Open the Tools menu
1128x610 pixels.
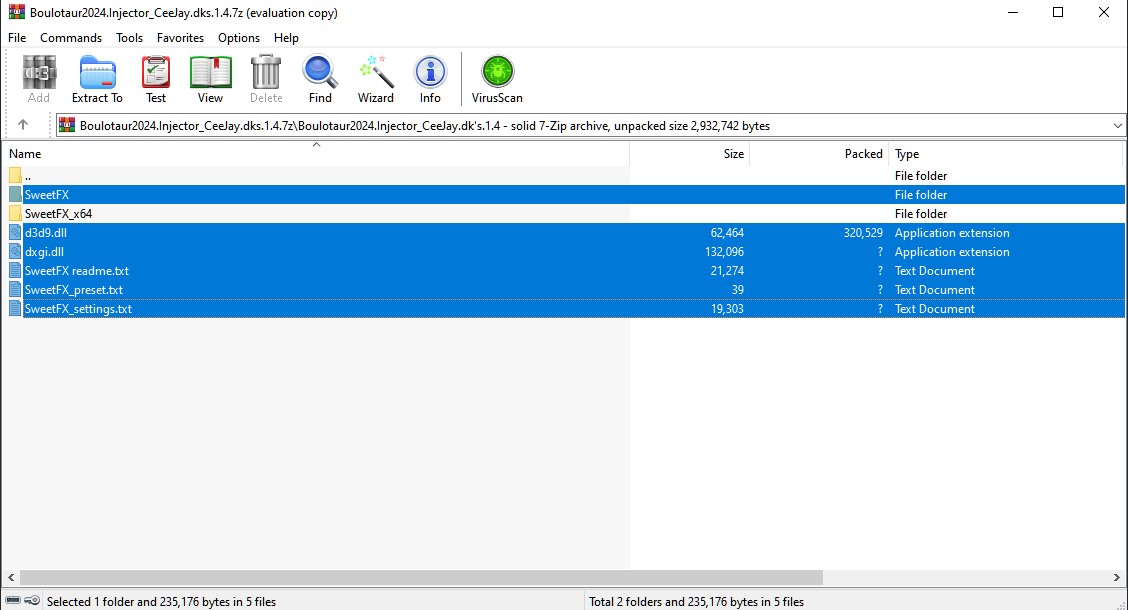coord(129,37)
